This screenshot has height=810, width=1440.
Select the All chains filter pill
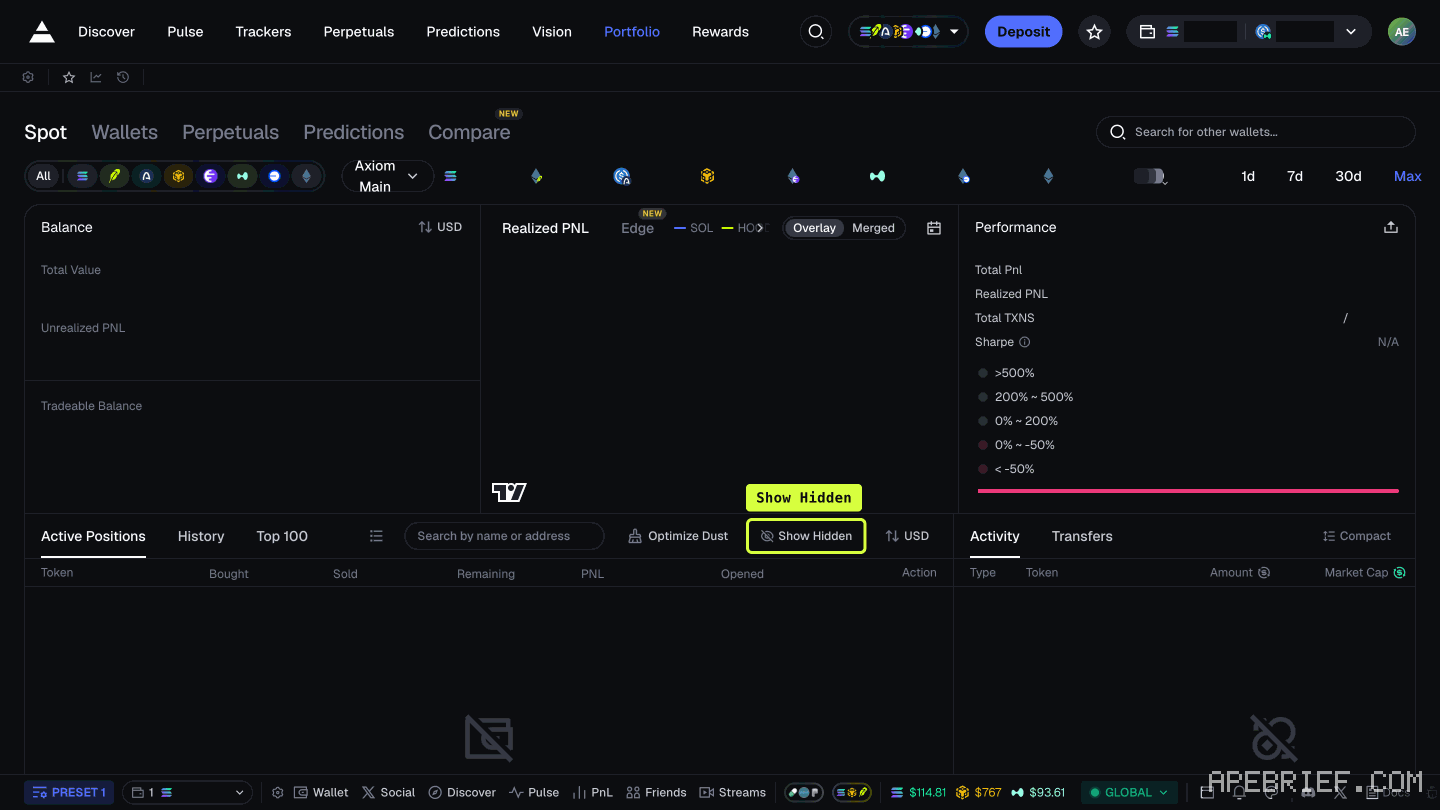pyautogui.click(x=43, y=176)
